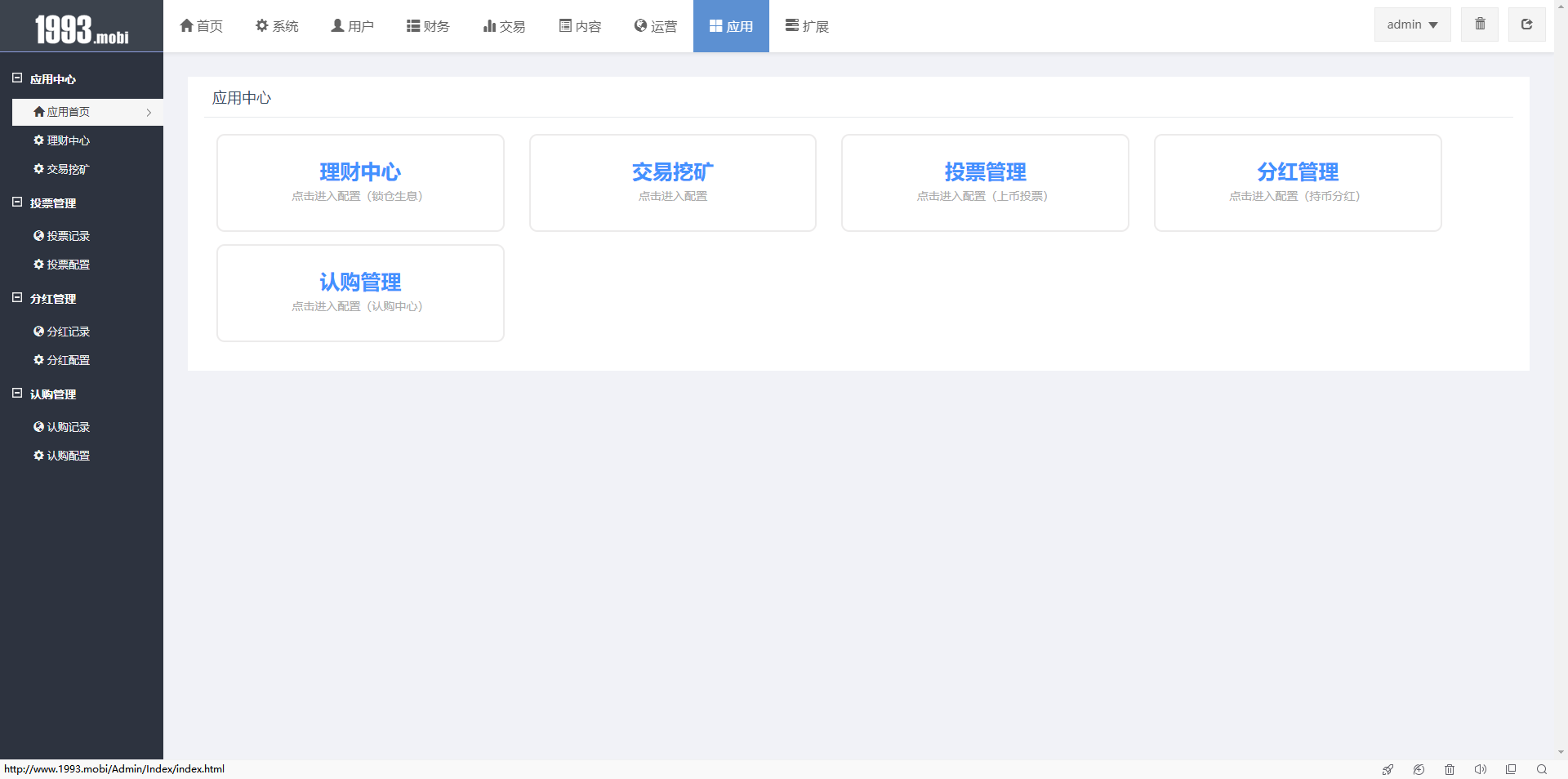
Task: Click the speaker icon in status bar
Action: [x=1480, y=769]
